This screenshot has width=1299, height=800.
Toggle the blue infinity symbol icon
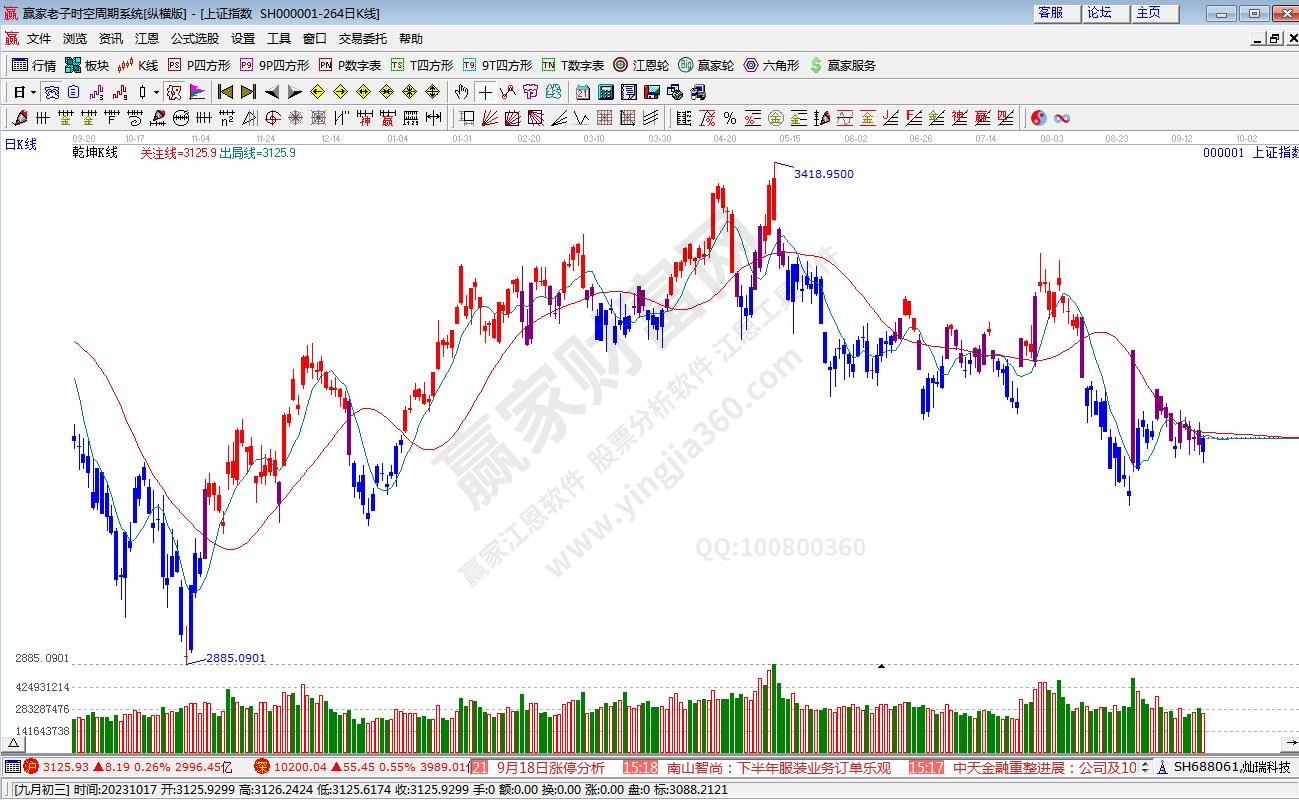coord(1062,118)
